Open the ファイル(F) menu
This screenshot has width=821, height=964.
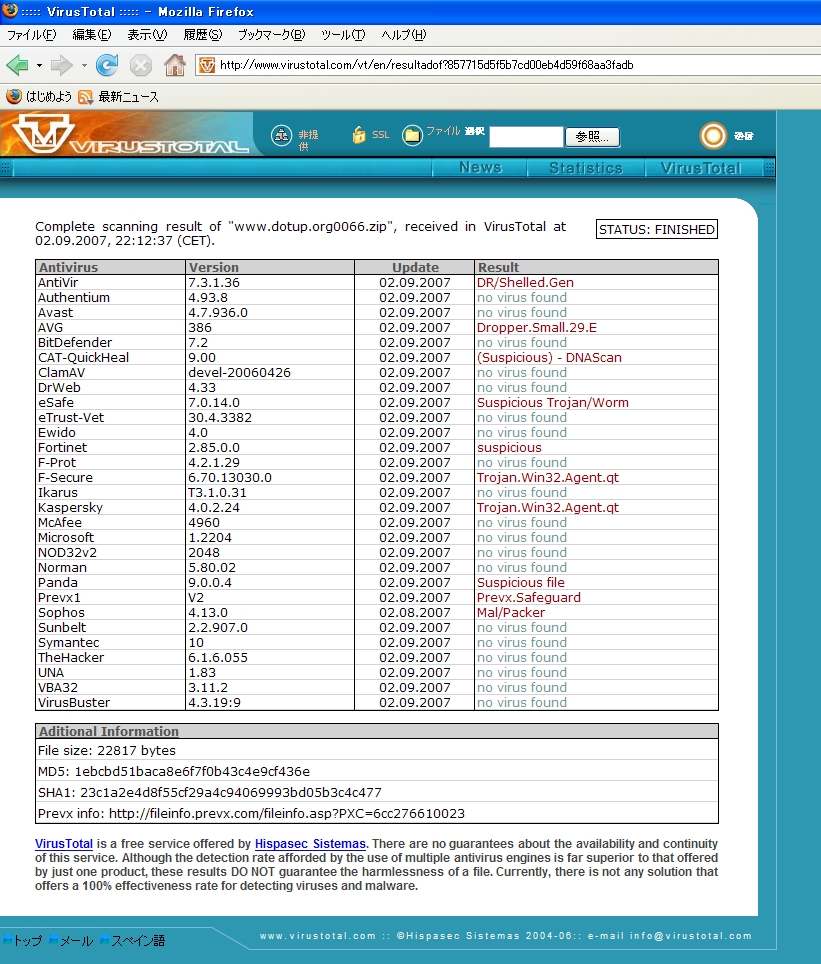(32, 35)
